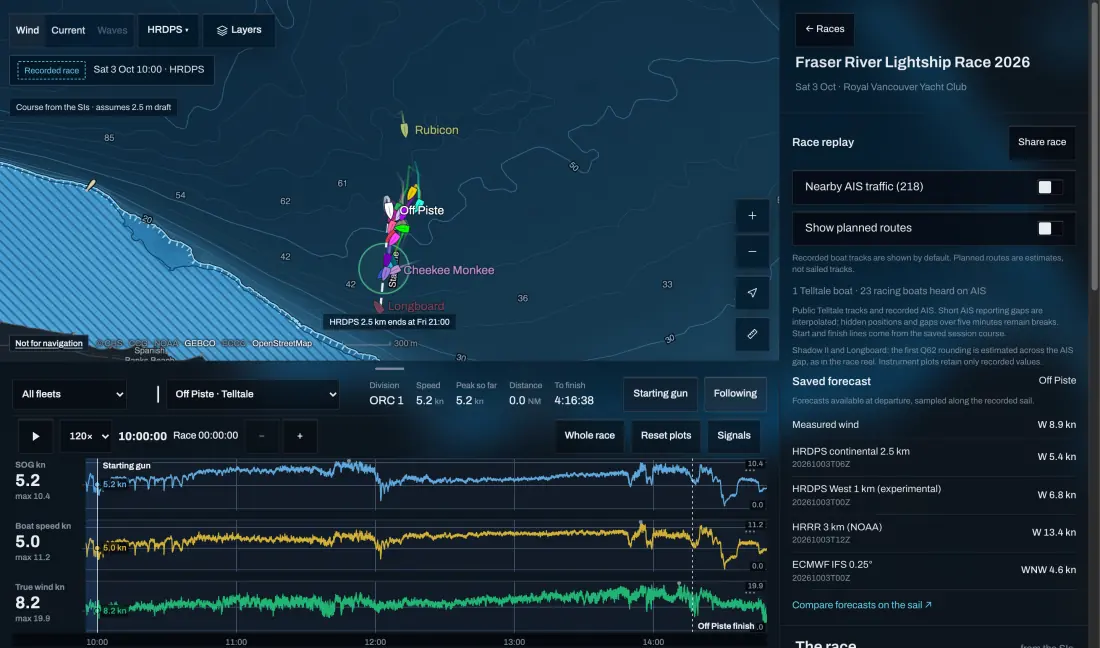The height and width of the screenshot is (648, 1100).
Task: Click the Not for navigation link
Action: (x=48, y=343)
